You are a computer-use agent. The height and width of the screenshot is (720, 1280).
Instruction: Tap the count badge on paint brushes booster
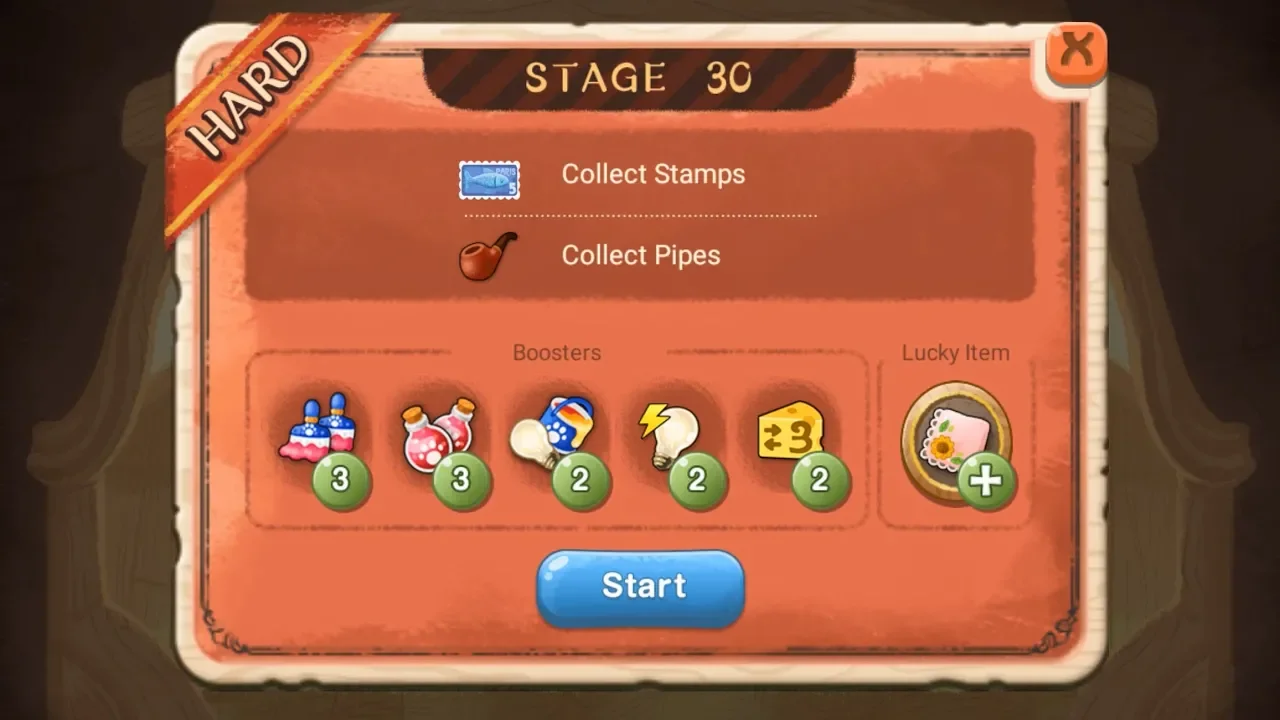click(341, 480)
